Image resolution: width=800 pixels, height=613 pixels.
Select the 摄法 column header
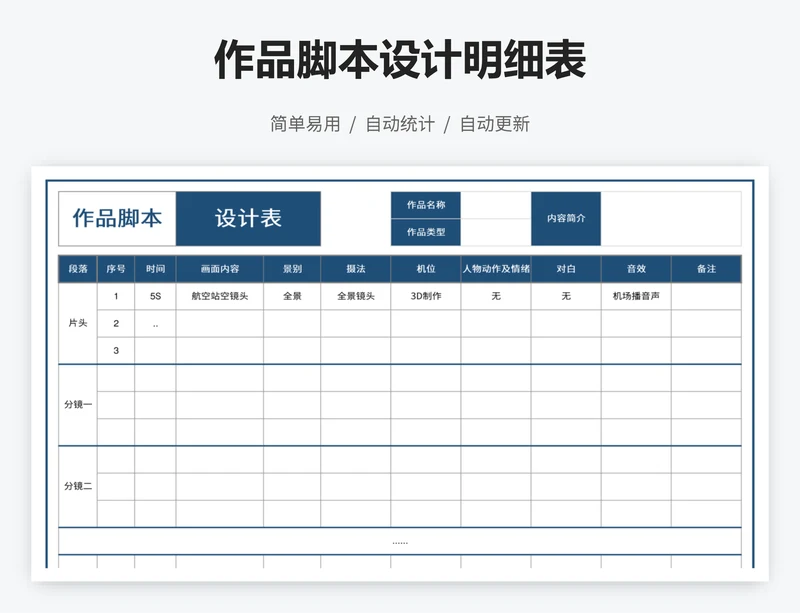(356, 269)
